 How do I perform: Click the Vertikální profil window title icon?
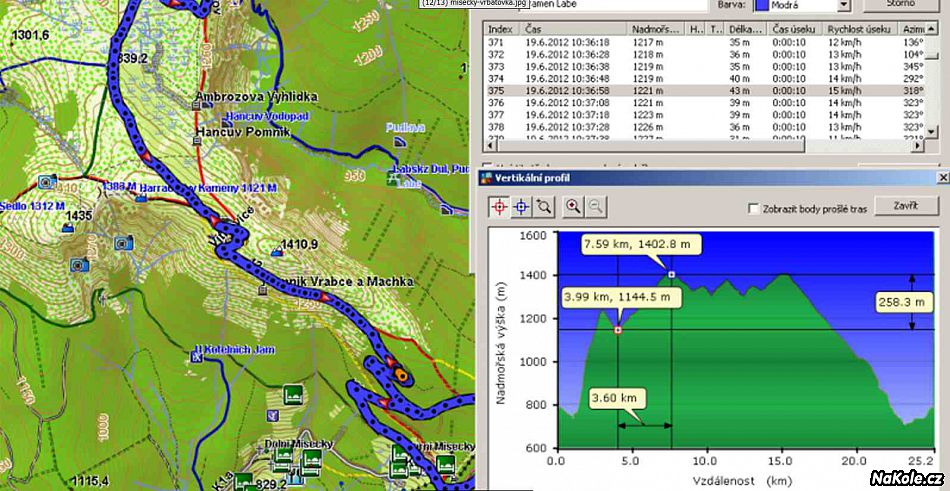click(486, 178)
